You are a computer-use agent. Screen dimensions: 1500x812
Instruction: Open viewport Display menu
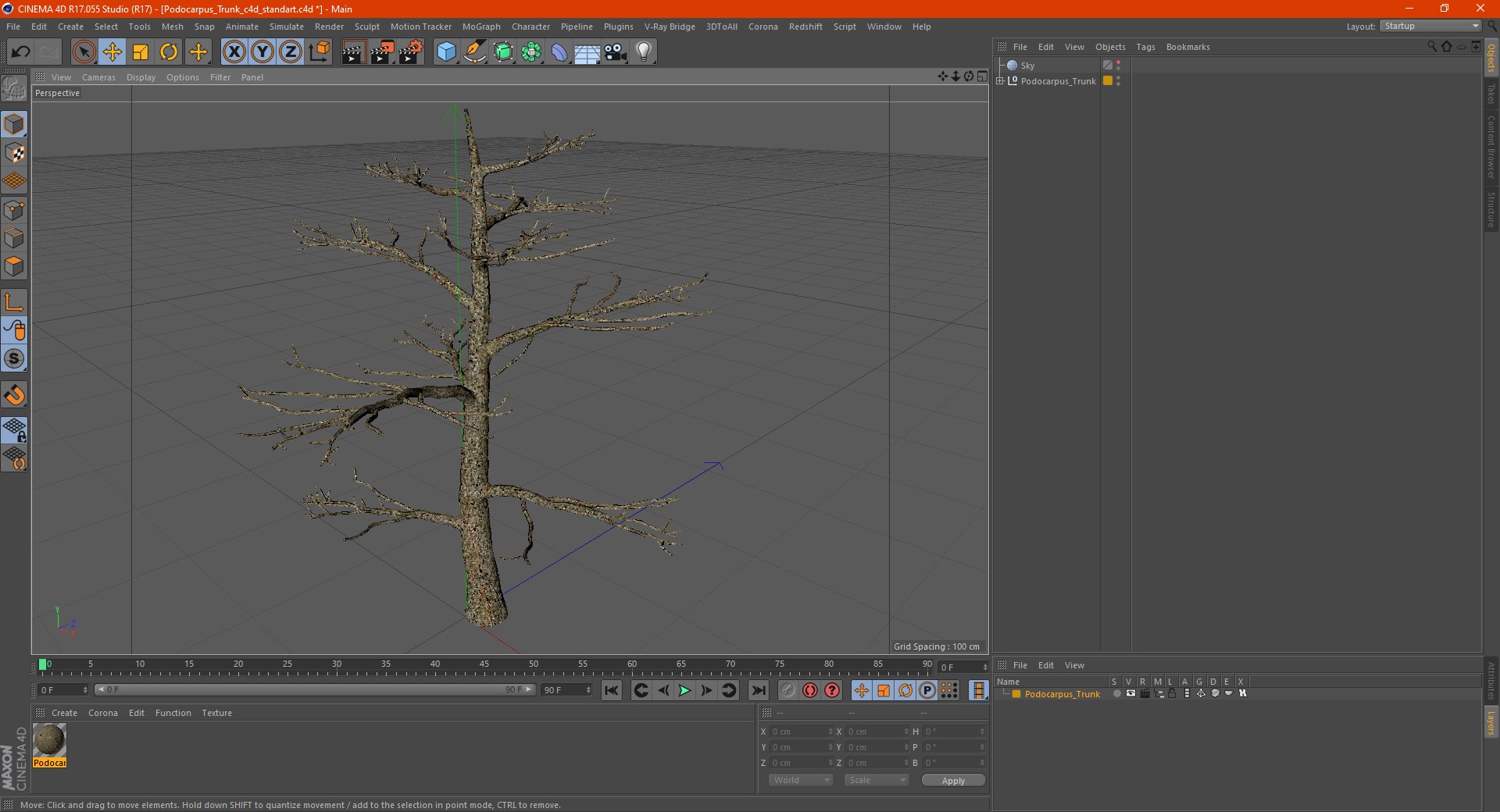click(x=141, y=77)
